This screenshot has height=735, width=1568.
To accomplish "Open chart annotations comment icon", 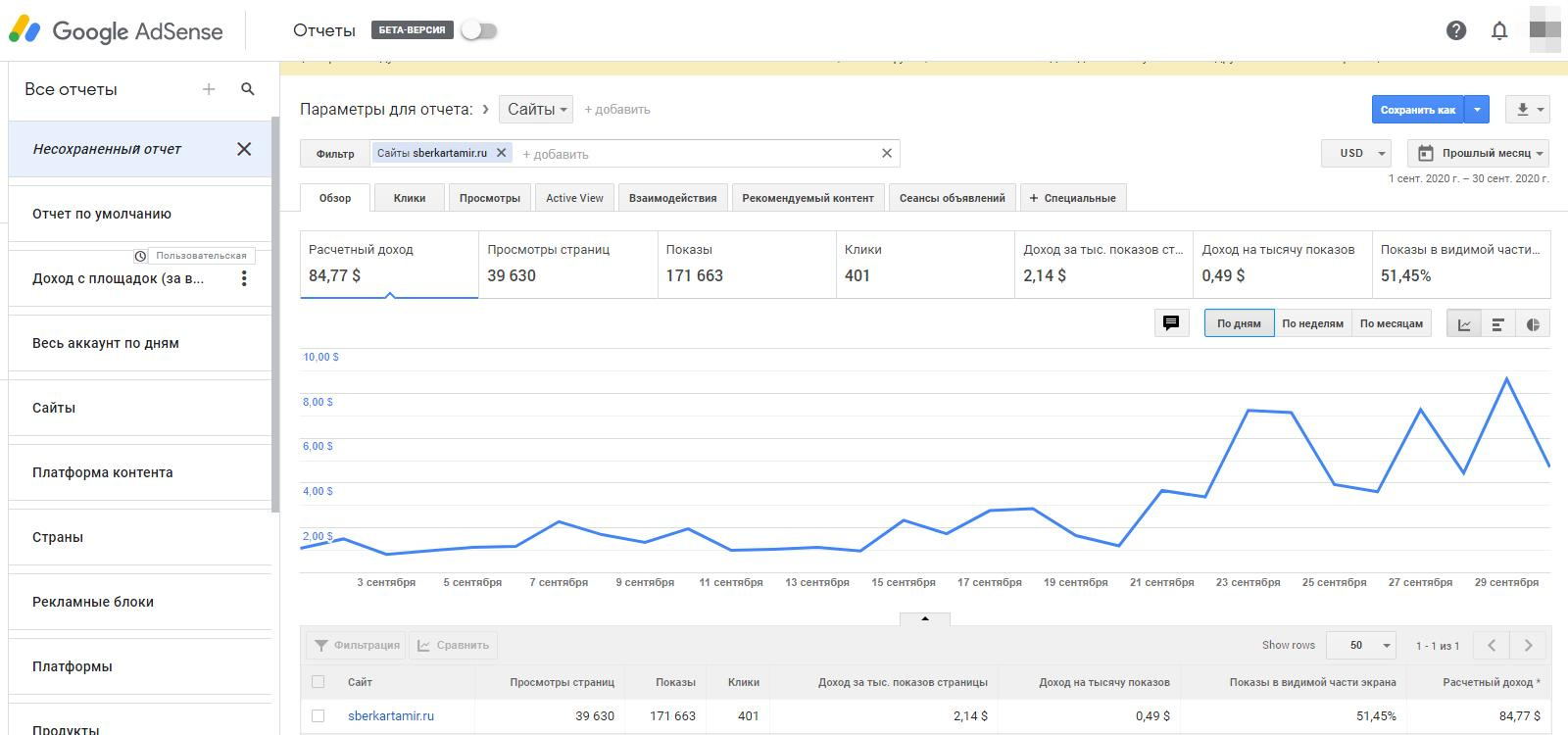I will point(1170,323).
